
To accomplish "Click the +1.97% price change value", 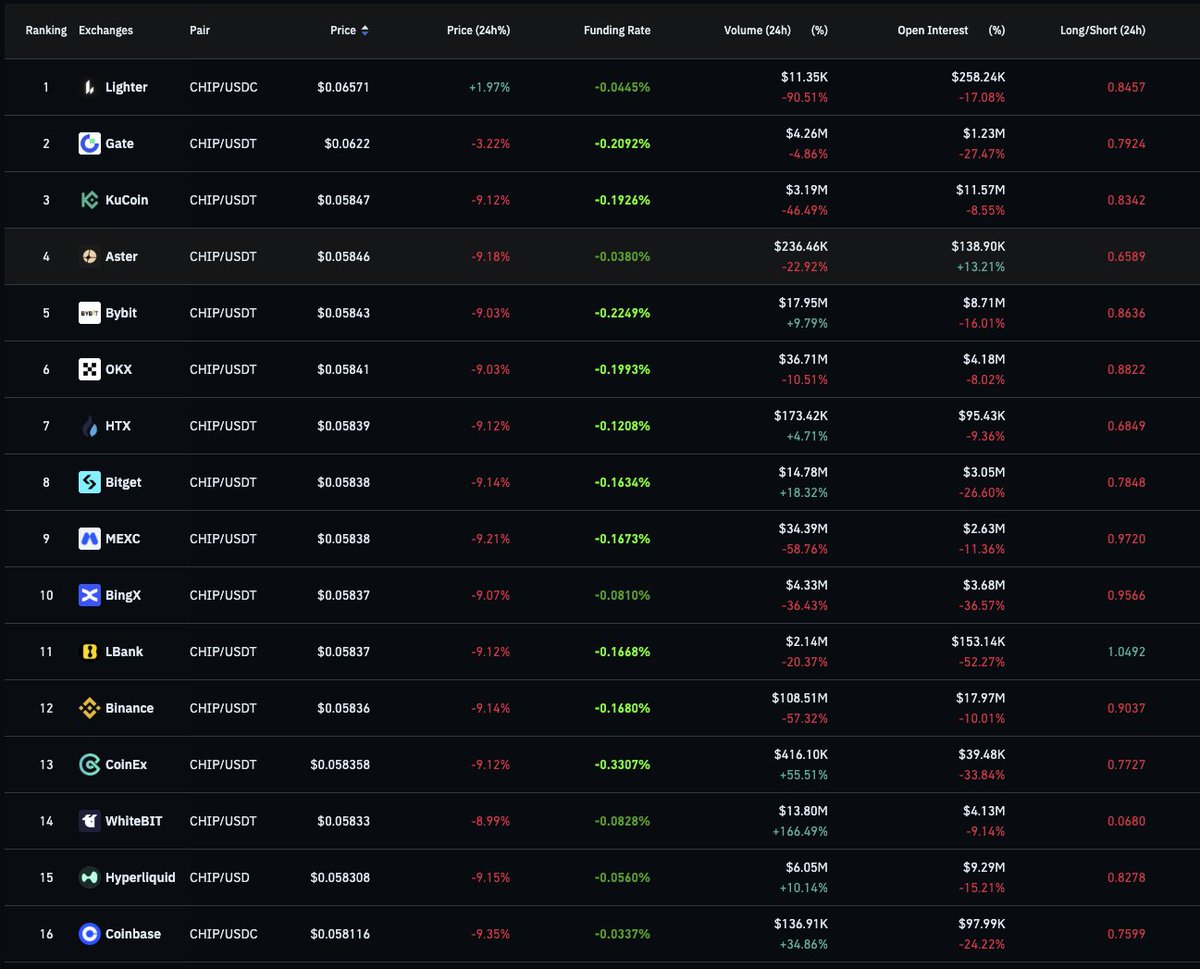I will pos(490,87).
